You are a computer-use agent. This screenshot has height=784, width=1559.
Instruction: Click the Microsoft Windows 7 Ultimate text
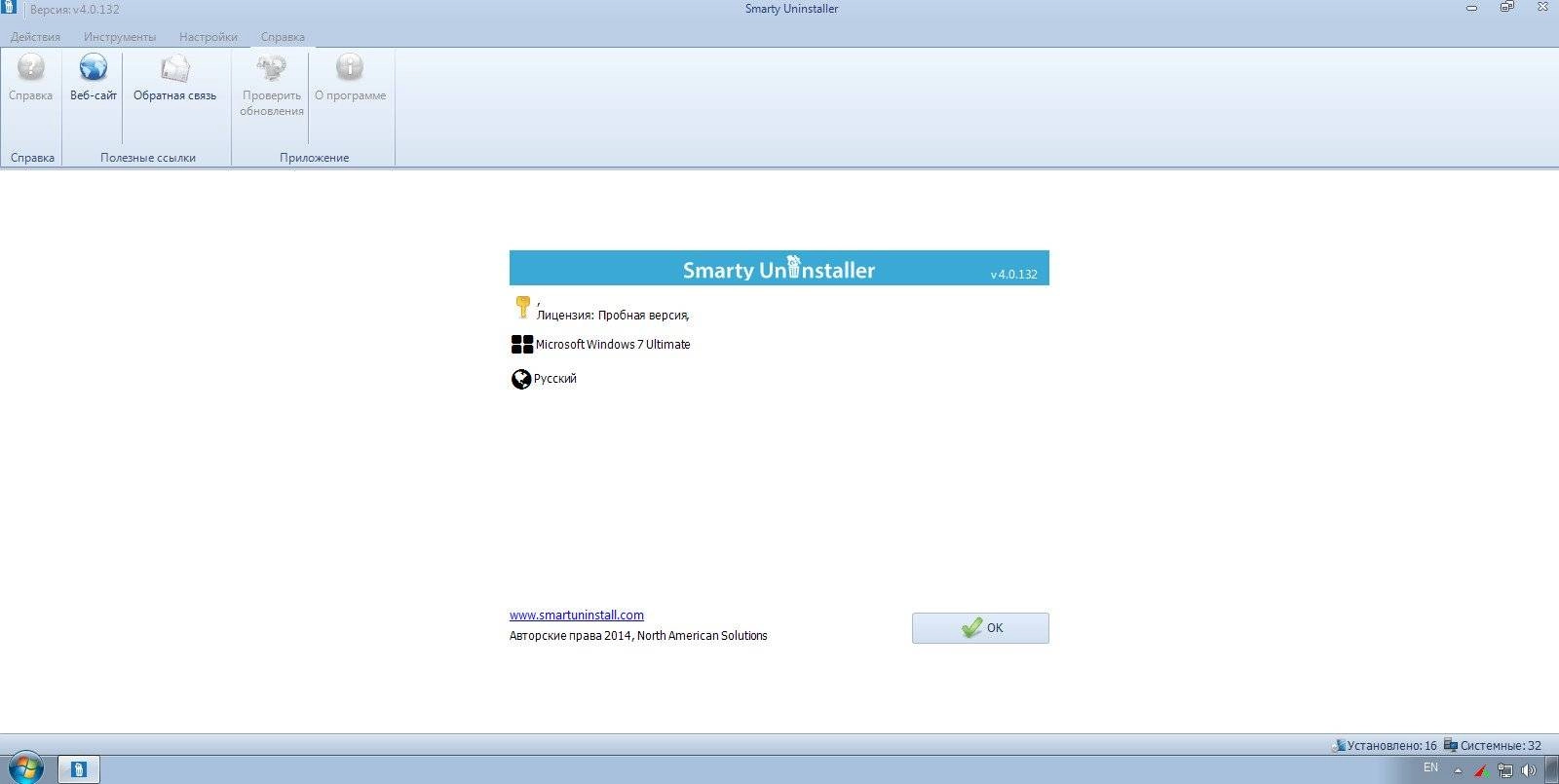[x=613, y=344]
